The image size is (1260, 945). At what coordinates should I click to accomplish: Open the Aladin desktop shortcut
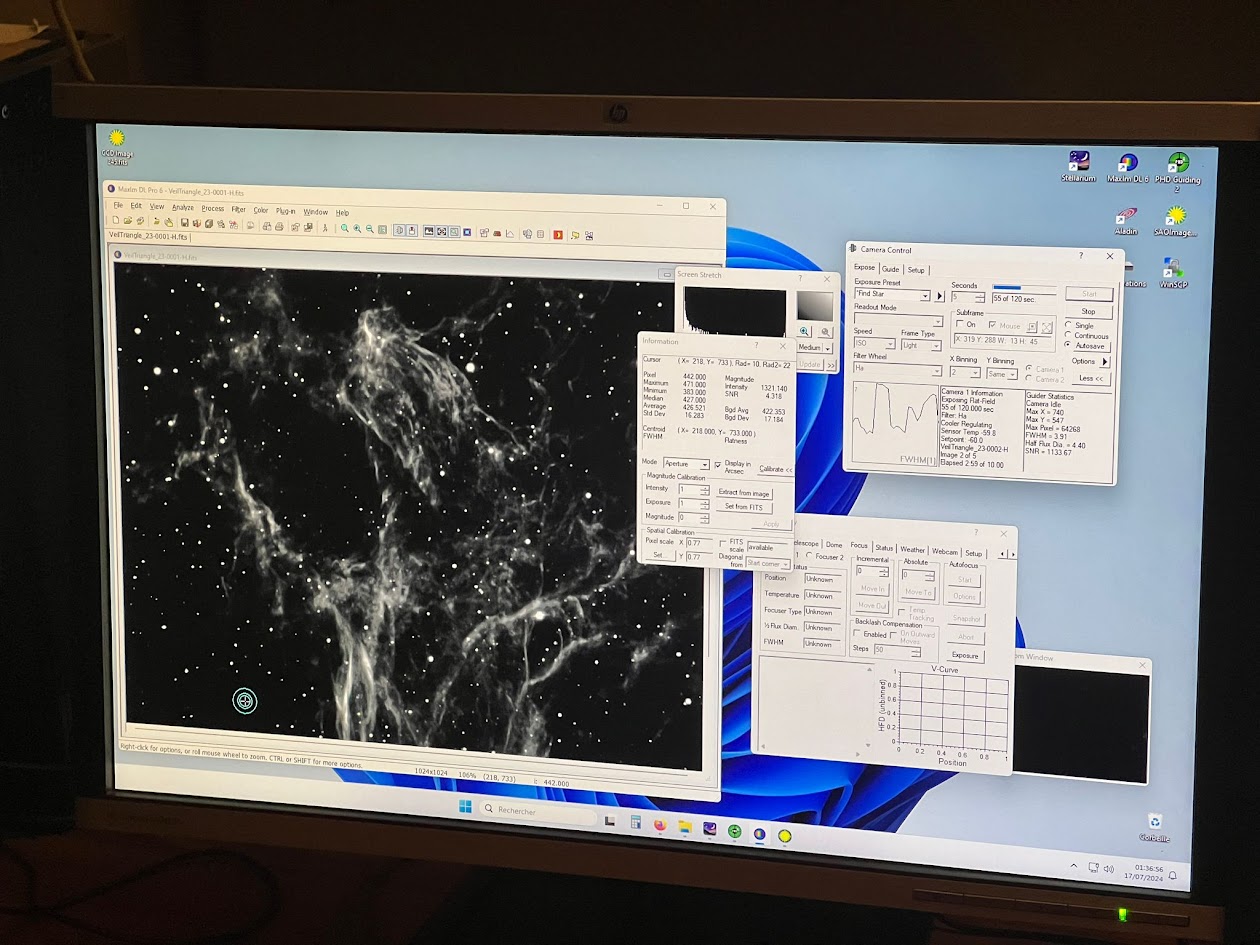click(x=1126, y=217)
